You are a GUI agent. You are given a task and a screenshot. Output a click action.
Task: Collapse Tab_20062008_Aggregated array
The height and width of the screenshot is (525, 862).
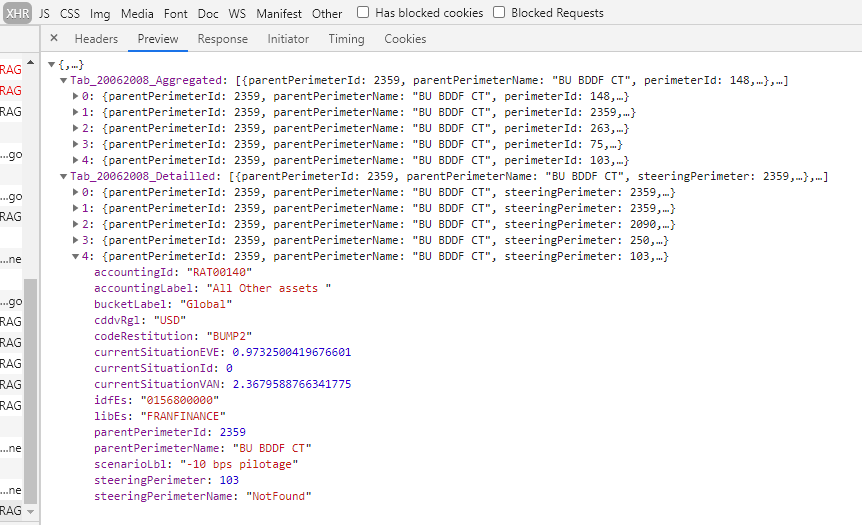click(x=63, y=81)
